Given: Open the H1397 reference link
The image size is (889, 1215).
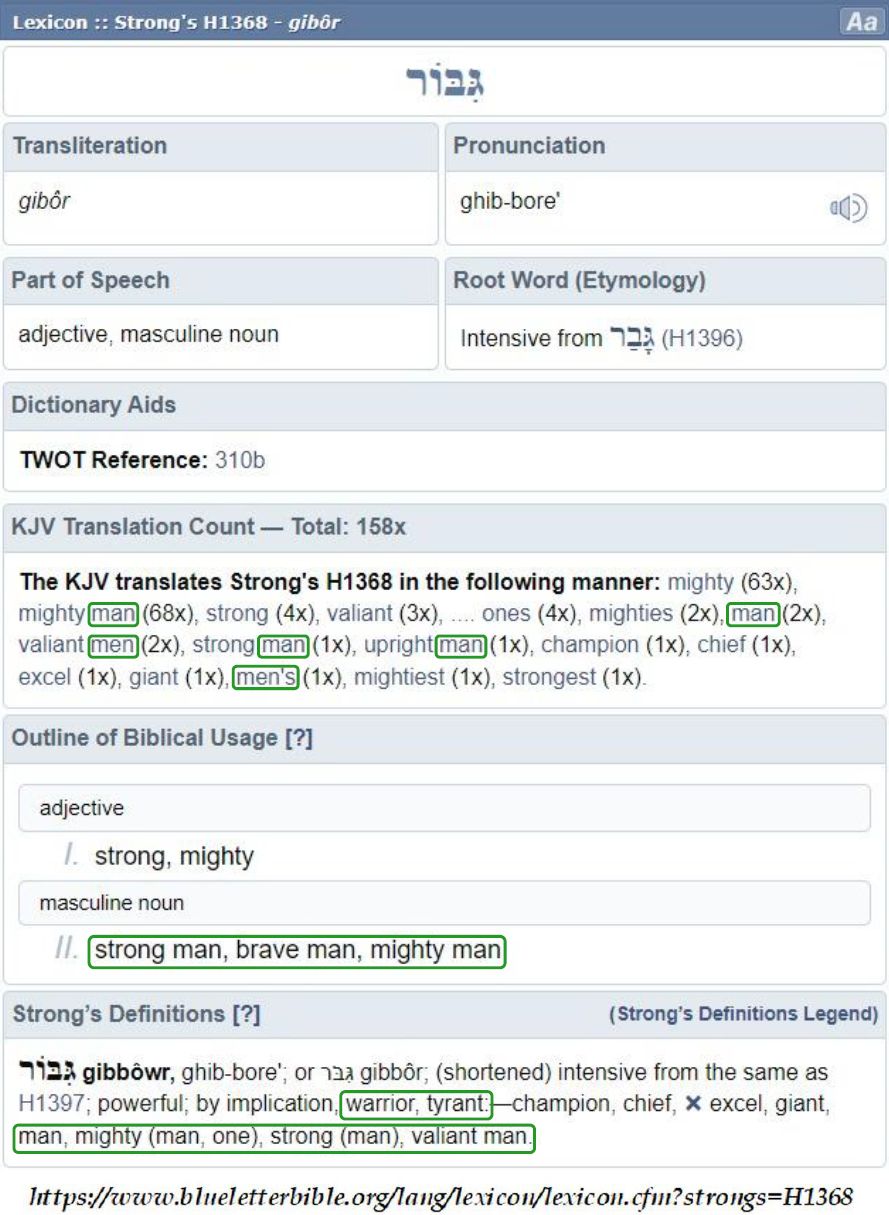Looking at the screenshot, I should click(41, 1105).
